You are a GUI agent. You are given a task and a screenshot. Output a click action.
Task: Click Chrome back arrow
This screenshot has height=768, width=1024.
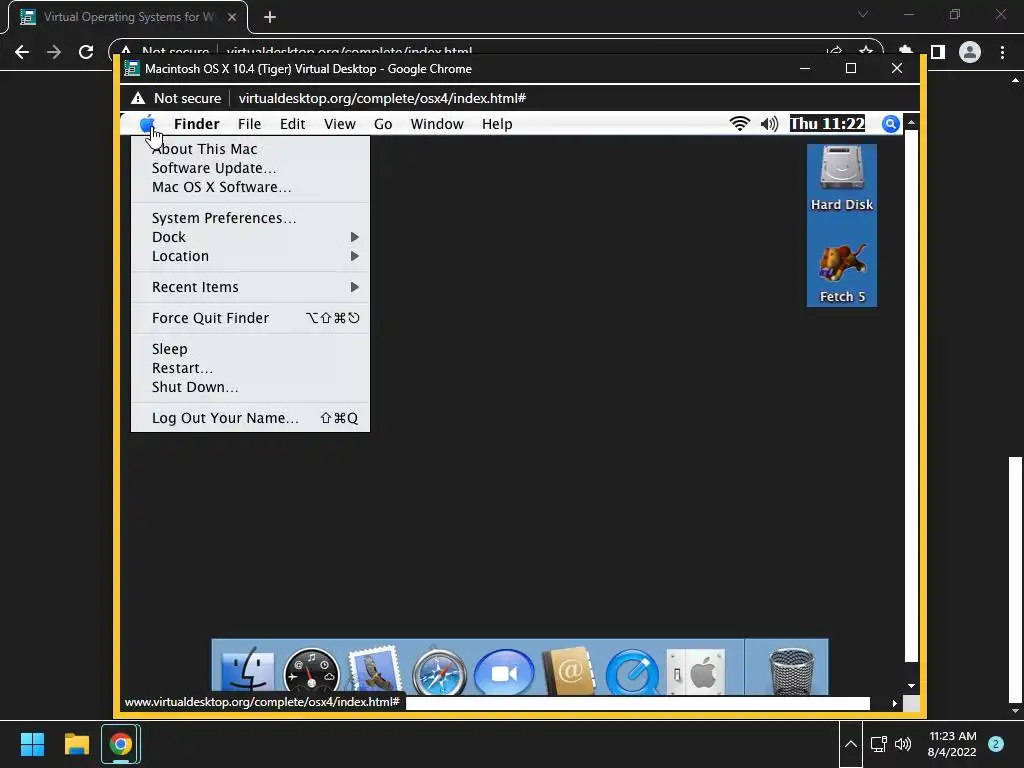click(x=22, y=52)
